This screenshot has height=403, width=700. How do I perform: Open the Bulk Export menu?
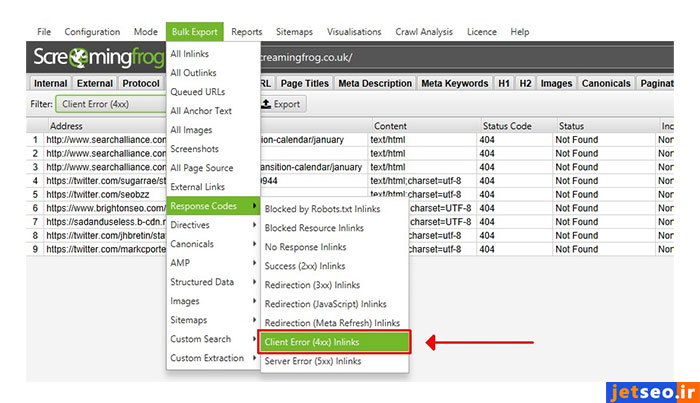pyautogui.click(x=195, y=32)
